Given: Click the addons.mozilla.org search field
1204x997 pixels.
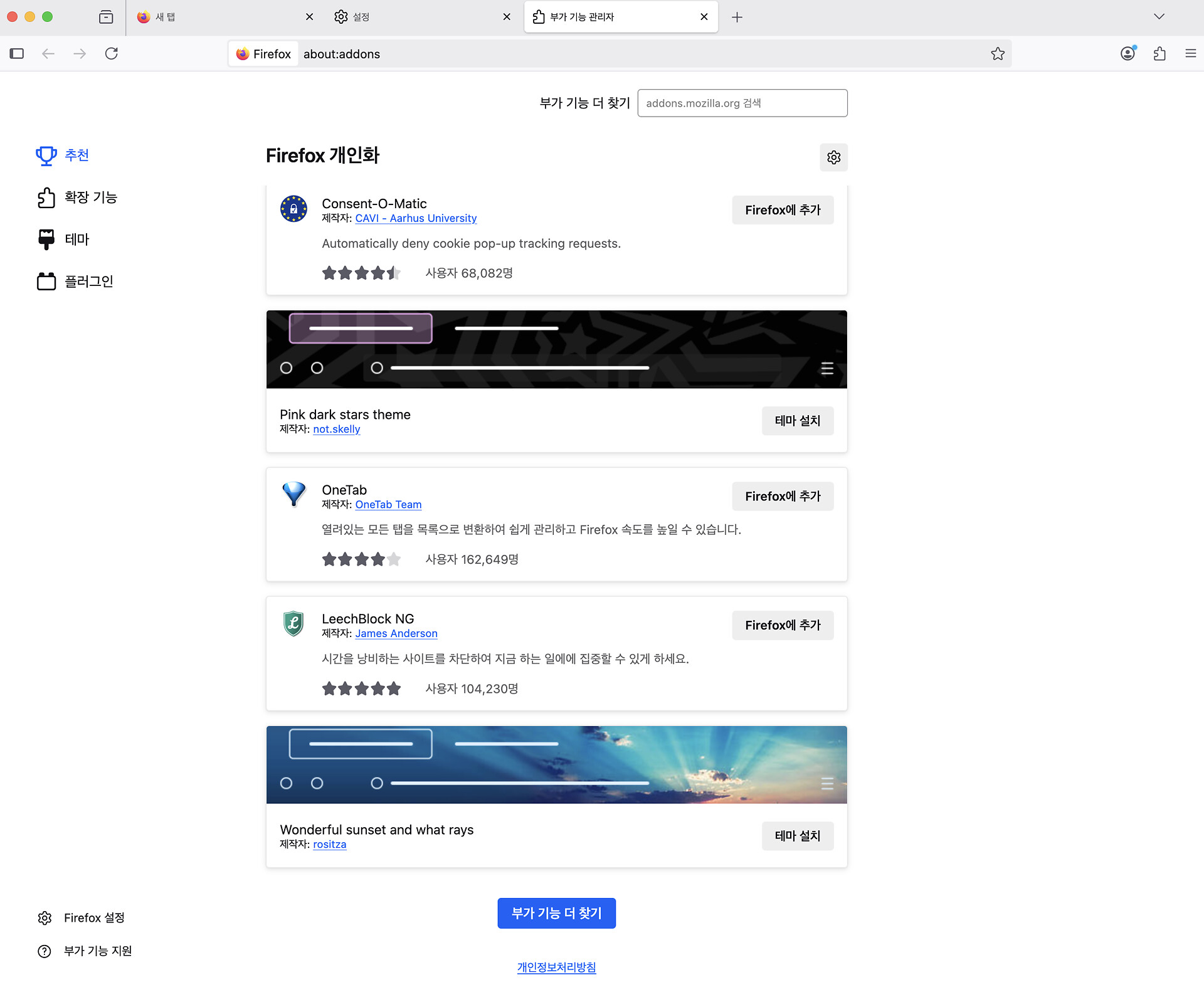Looking at the screenshot, I should 742,103.
